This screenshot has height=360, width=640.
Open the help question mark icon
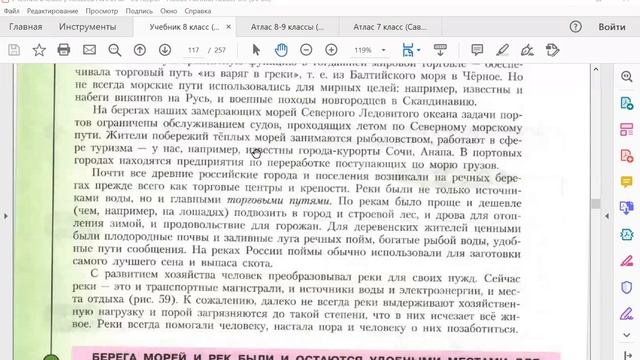tap(576, 27)
